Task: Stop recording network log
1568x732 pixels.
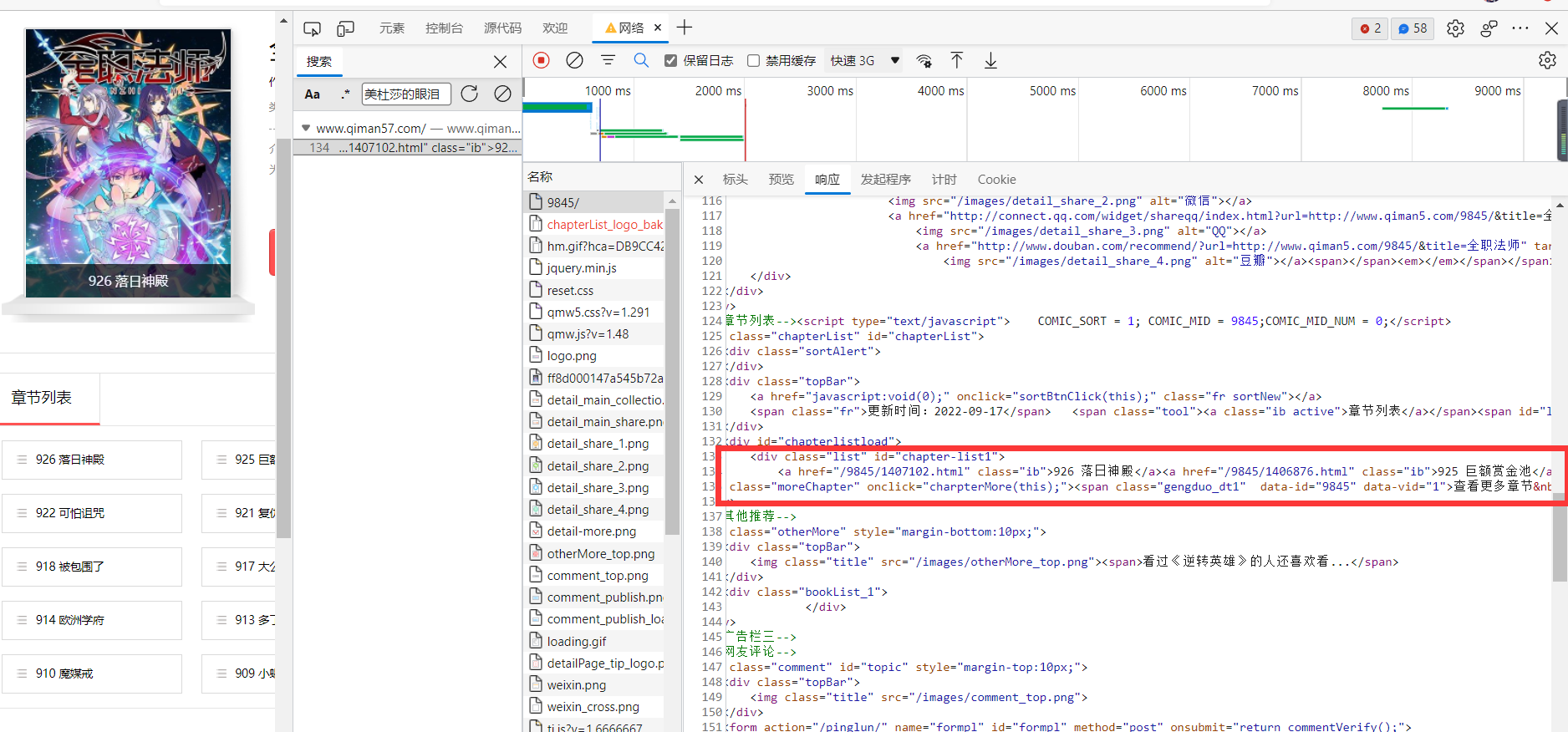Action: coord(542,60)
